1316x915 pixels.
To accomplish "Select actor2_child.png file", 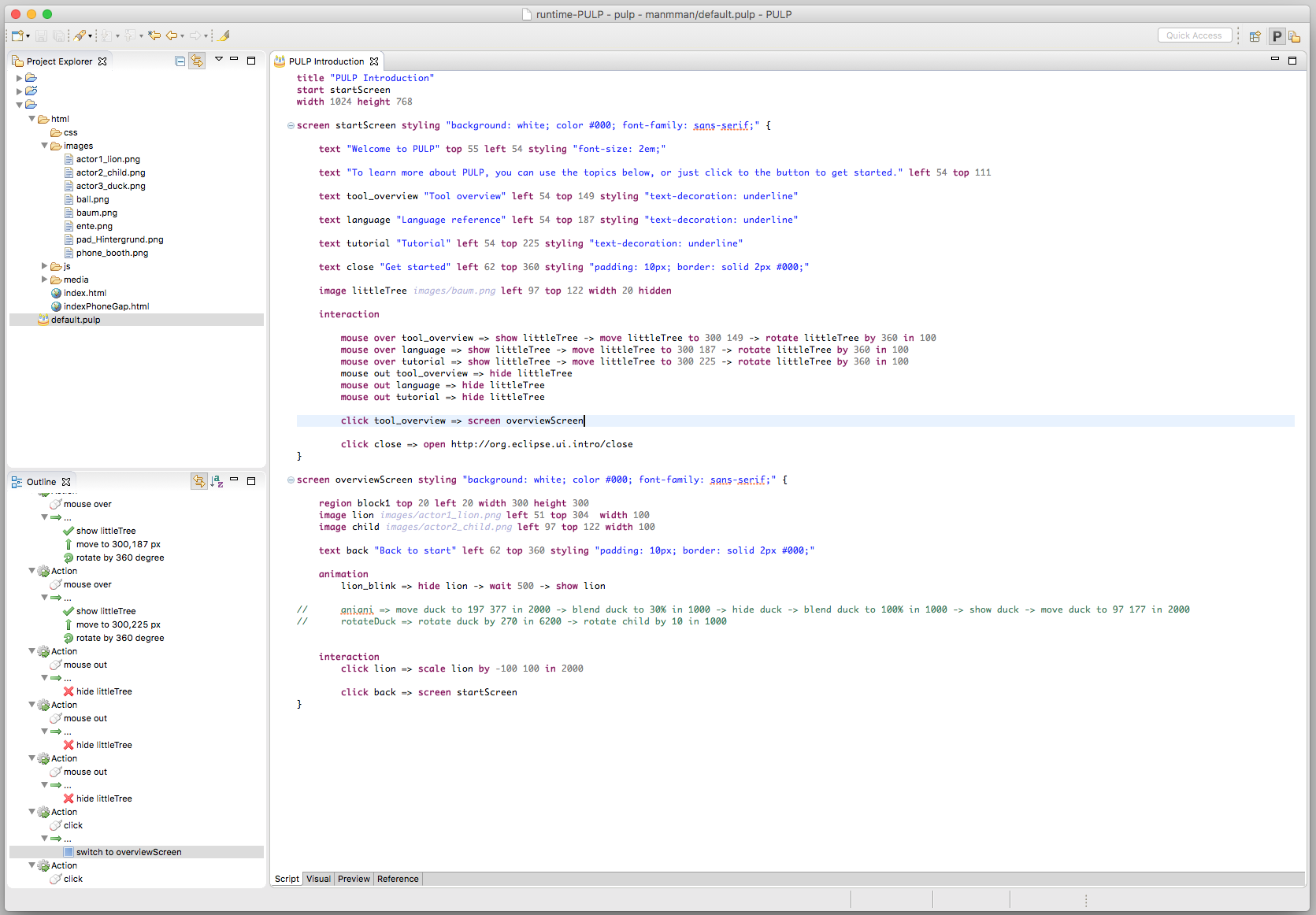I will [x=111, y=172].
